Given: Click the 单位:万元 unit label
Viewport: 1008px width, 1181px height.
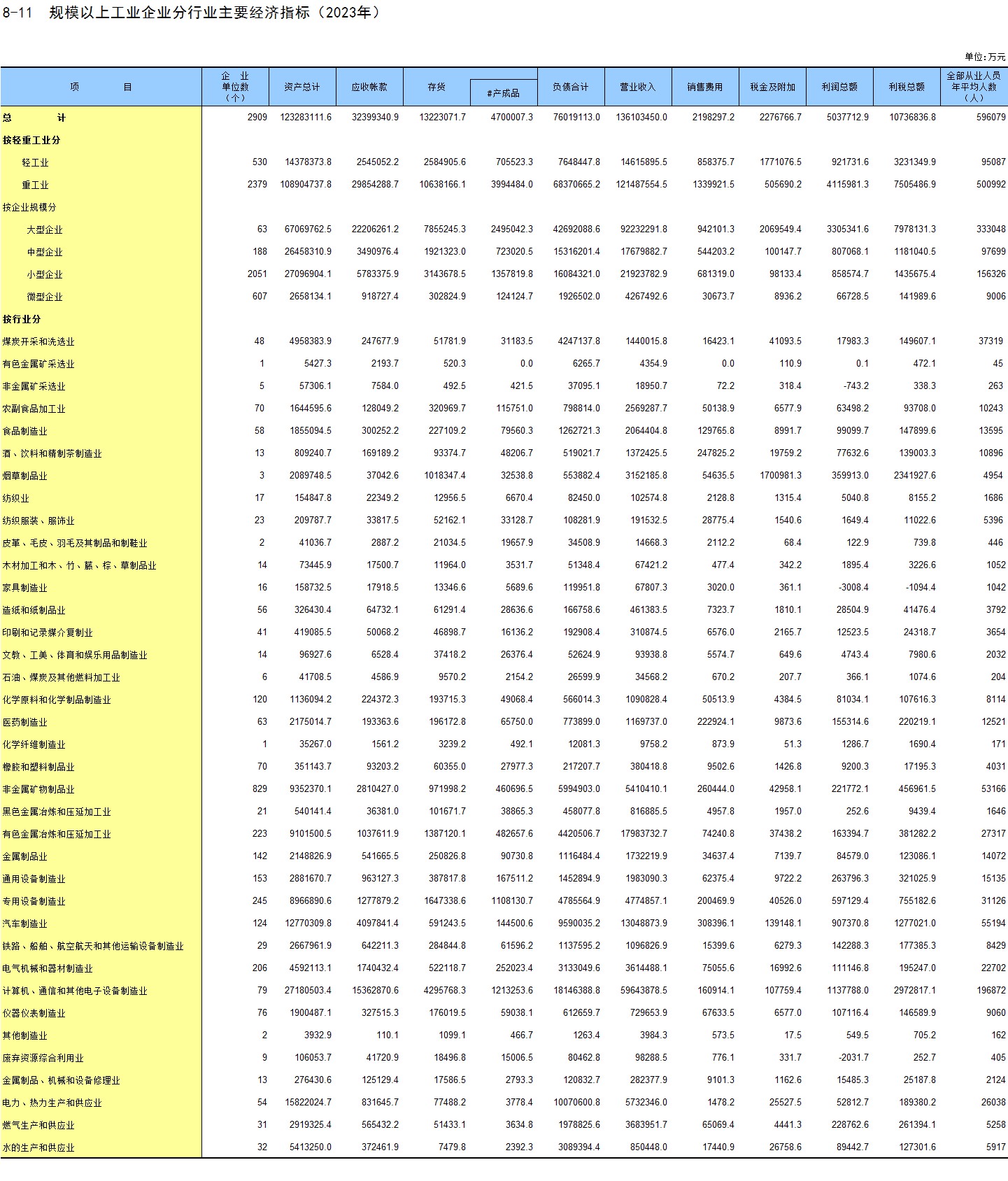Looking at the screenshot, I should pyautogui.click(x=985, y=57).
